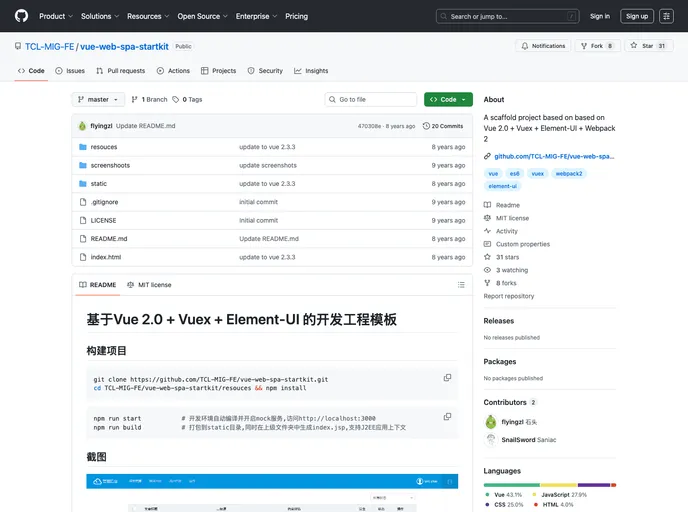Open the 20 Commits history
The width and height of the screenshot is (688, 512).
pyautogui.click(x=443, y=126)
